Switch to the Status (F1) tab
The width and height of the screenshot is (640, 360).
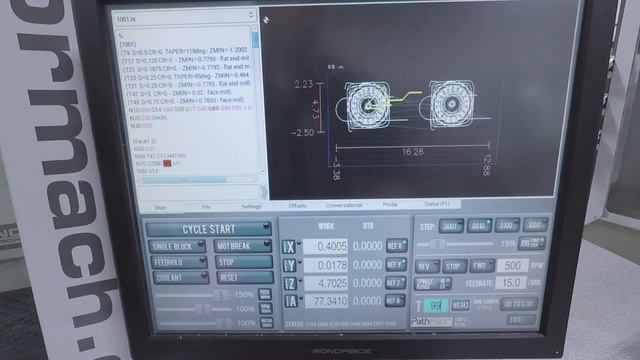point(437,204)
